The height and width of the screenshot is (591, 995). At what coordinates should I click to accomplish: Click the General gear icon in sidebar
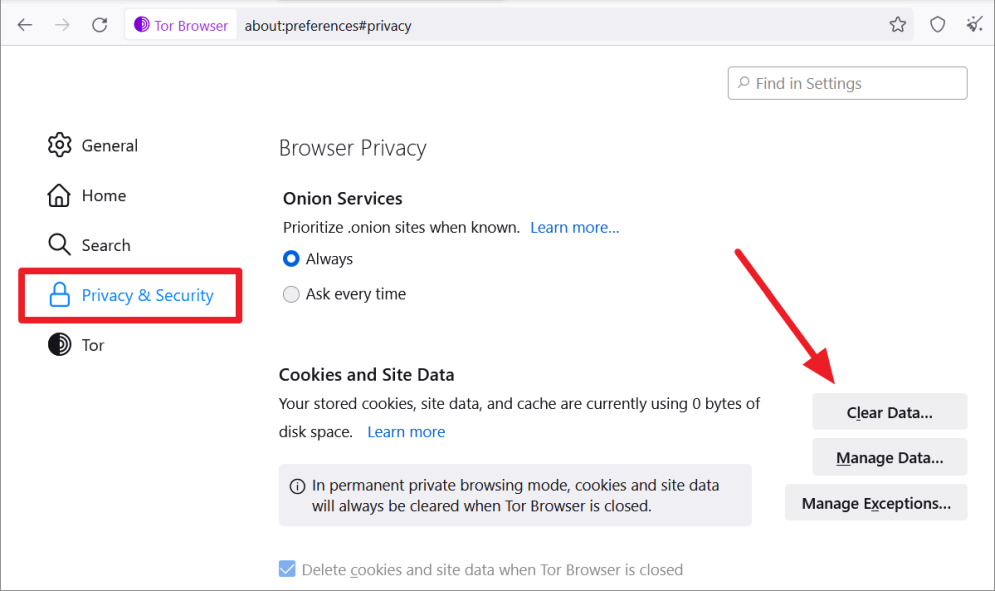(x=60, y=145)
